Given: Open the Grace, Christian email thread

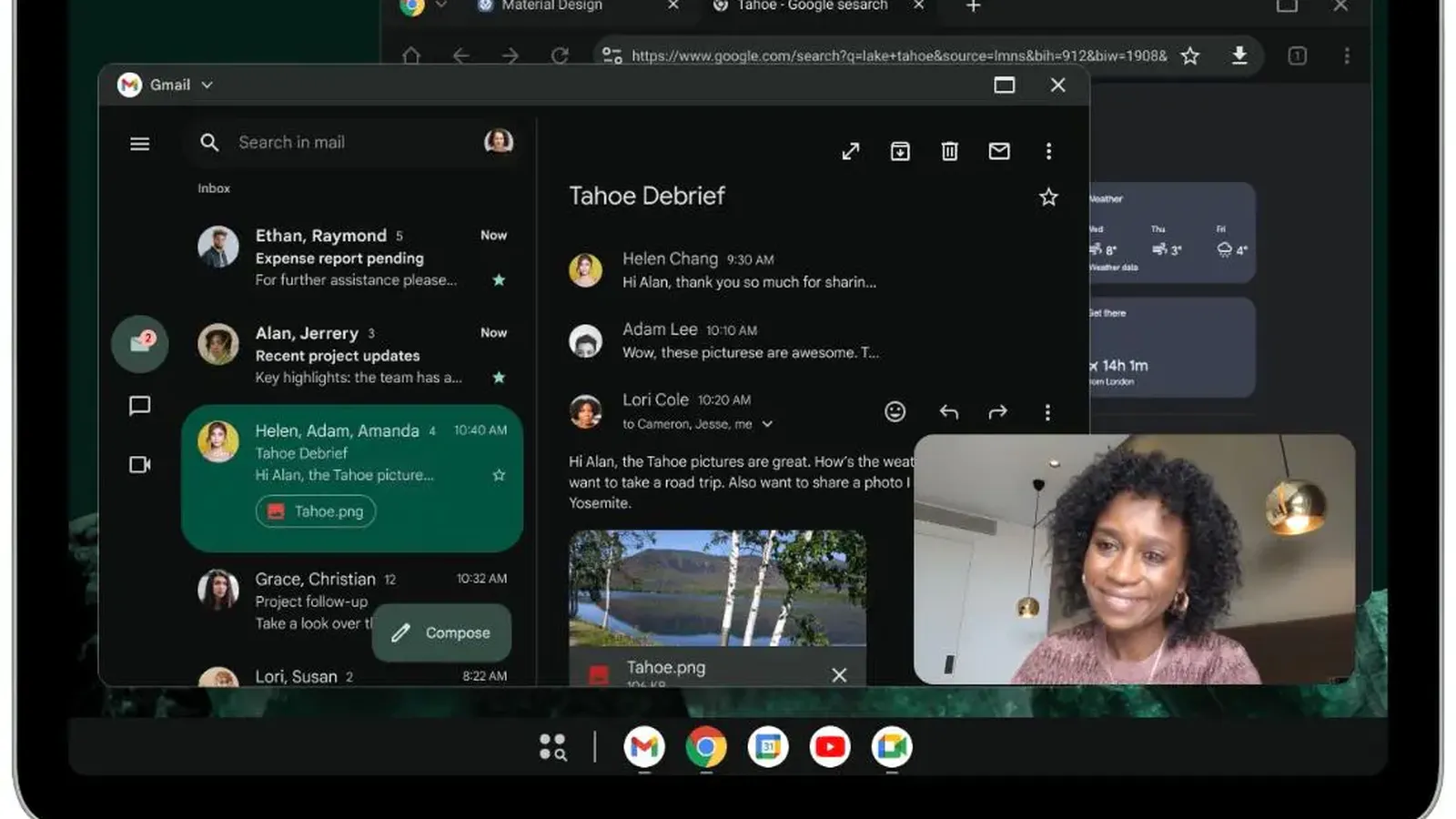Looking at the screenshot, I should pyautogui.click(x=353, y=601).
